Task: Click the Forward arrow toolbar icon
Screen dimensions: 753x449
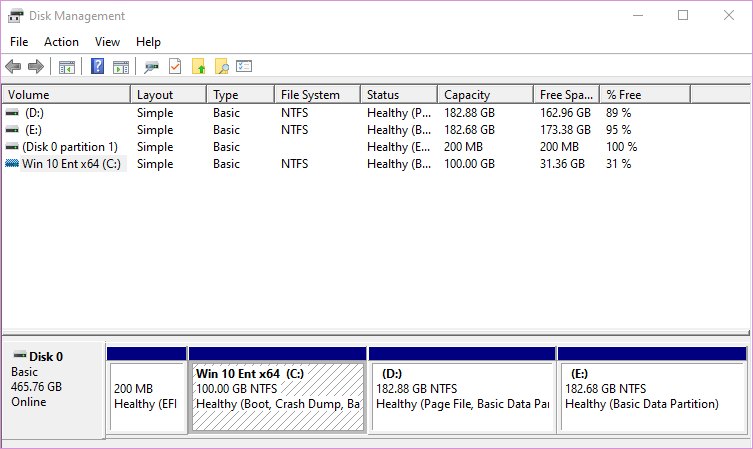Action: pyautogui.click(x=36, y=66)
